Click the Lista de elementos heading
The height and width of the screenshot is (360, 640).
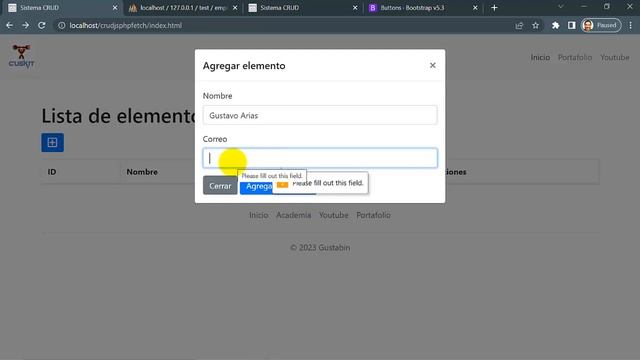click(x=118, y=116)
